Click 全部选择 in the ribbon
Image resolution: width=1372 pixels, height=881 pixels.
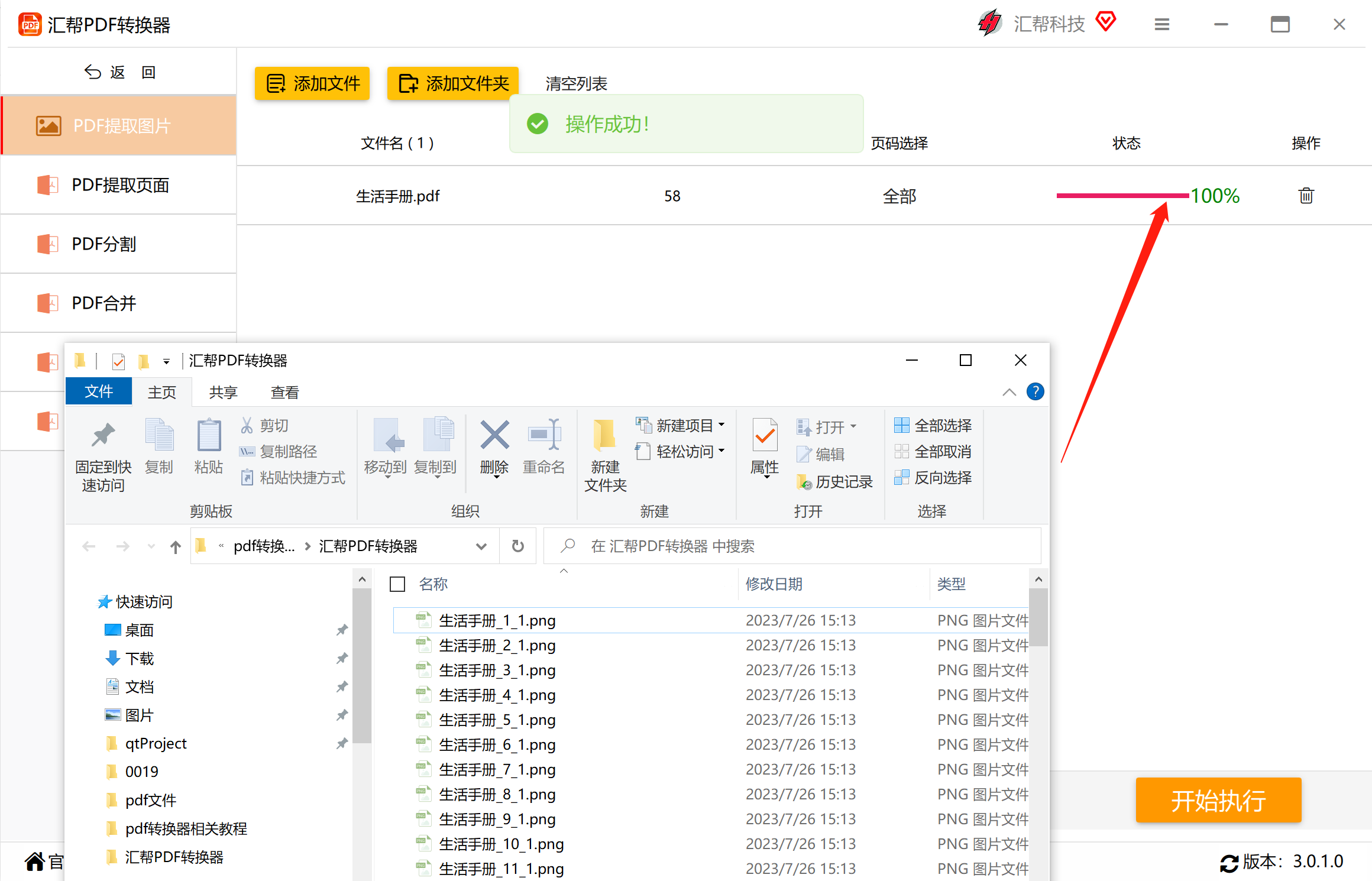[x=933, y=425]
